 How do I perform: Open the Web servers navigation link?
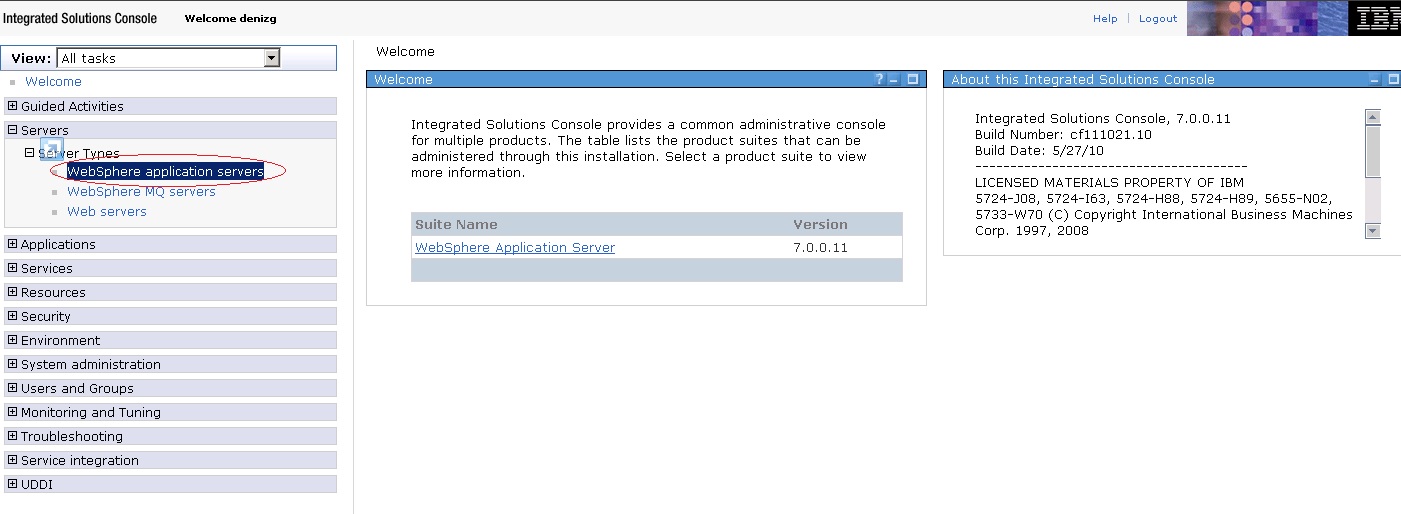106,212
